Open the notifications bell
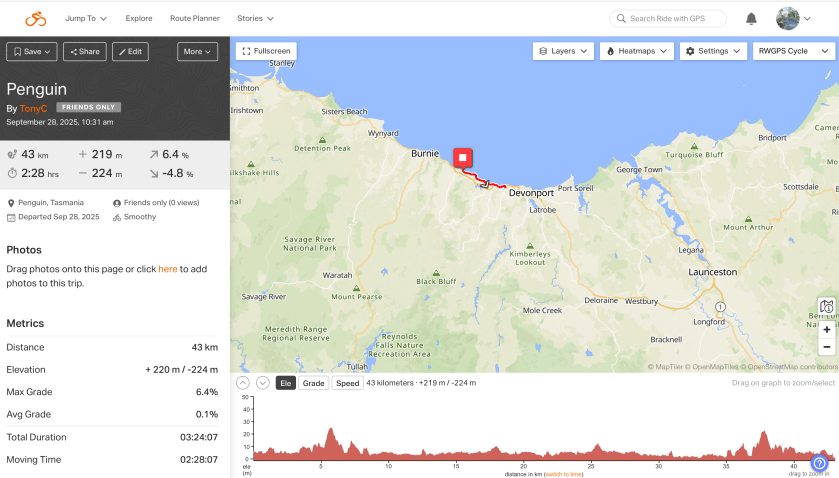Screen dimensions: 839x478 pyautogui.click(x=751, y=18)
